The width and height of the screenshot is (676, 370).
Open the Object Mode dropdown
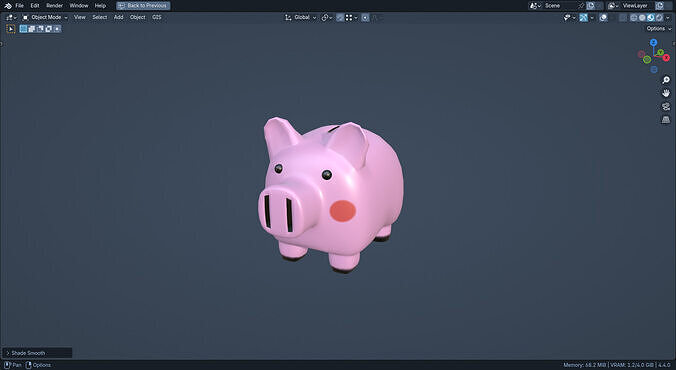pos(45,17)
